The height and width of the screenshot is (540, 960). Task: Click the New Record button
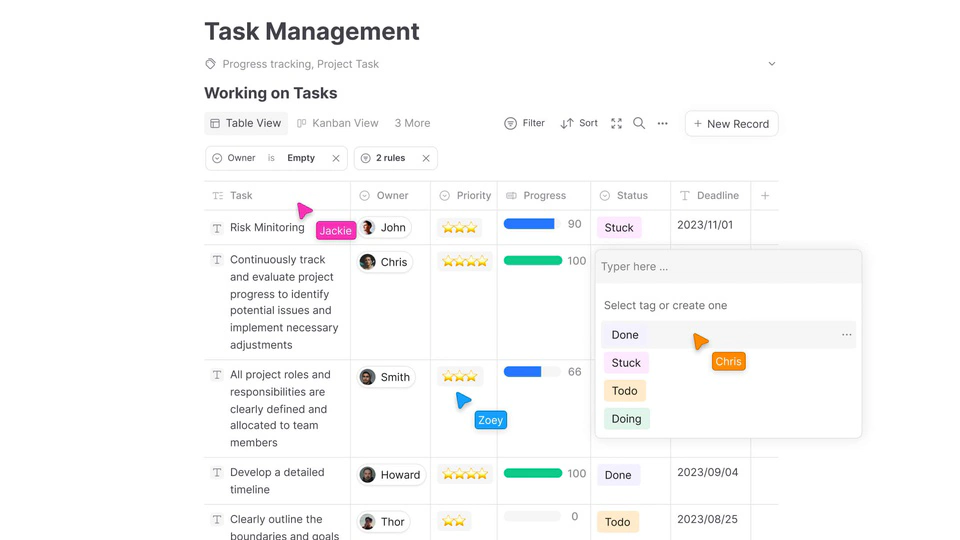(731, 124)
